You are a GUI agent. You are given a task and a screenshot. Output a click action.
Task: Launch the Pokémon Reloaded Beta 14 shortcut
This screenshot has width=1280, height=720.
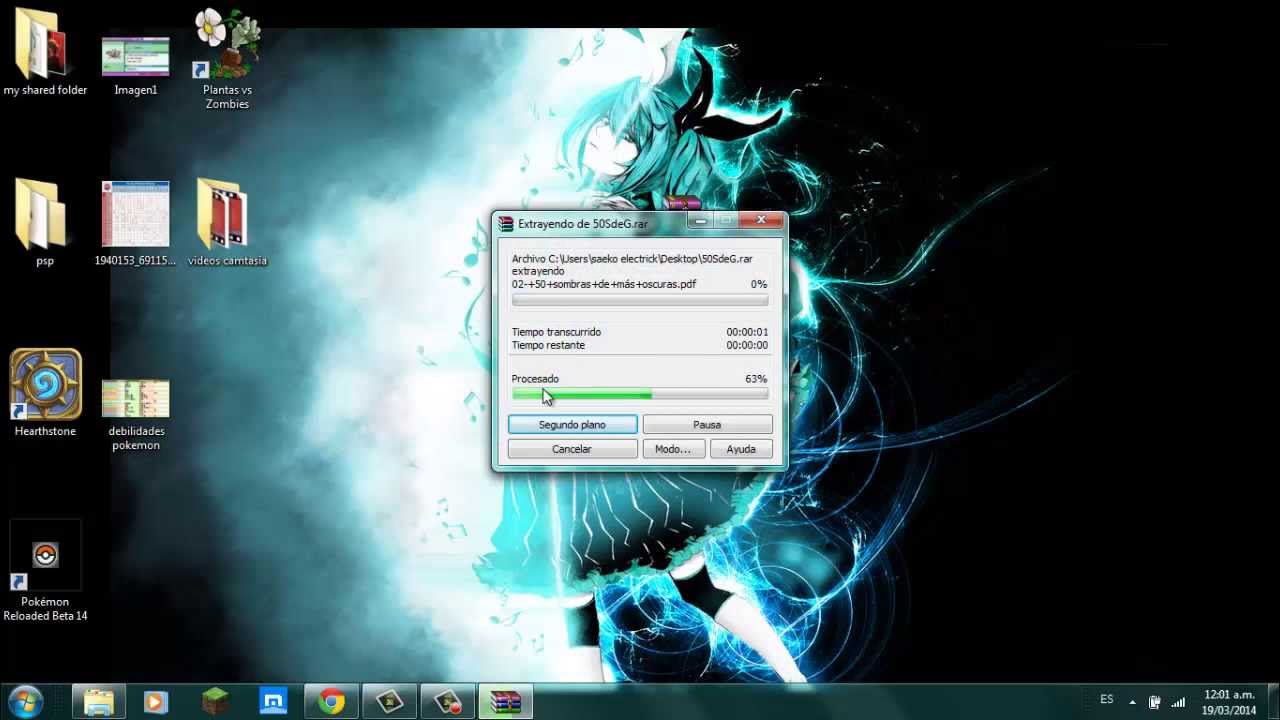(45, 570)
